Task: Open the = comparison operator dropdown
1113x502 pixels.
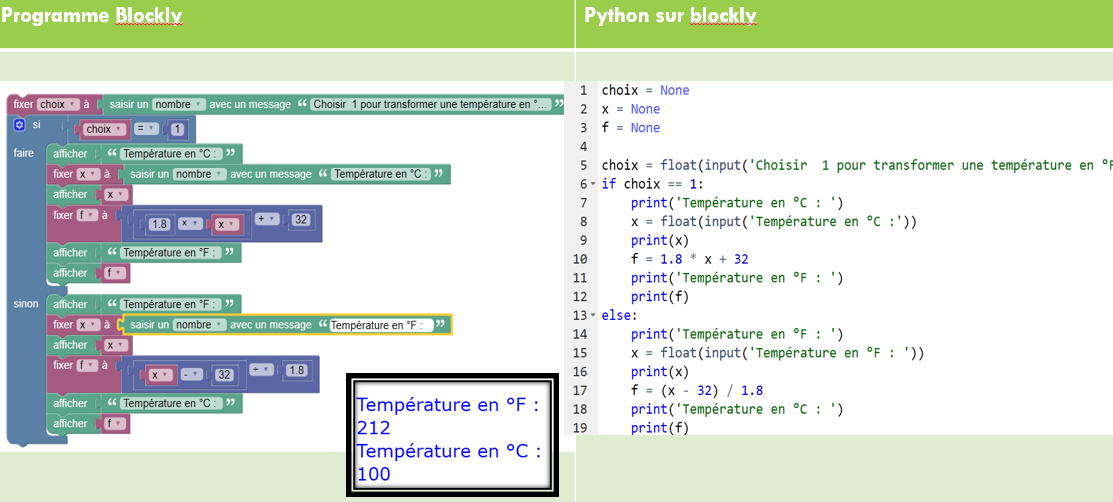Action: (x=147, y=129)
